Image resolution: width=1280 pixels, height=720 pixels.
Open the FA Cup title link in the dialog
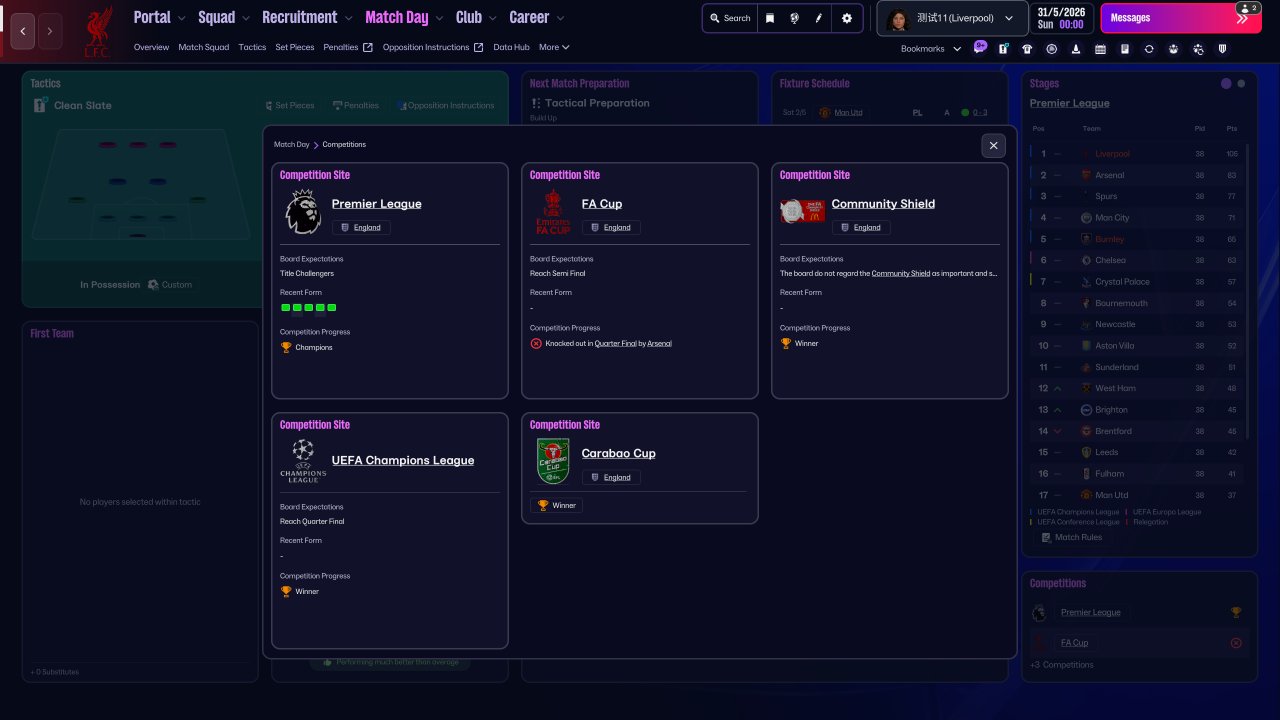(602, 204)
